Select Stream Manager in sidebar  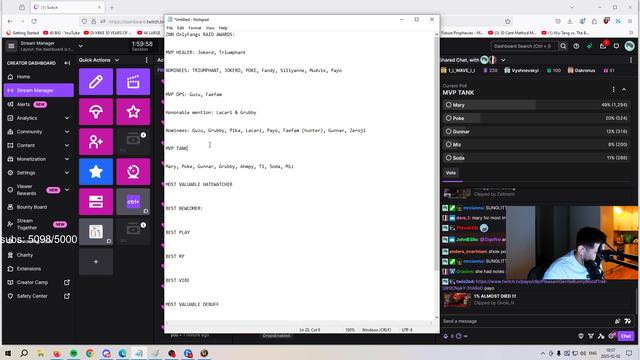39,90
